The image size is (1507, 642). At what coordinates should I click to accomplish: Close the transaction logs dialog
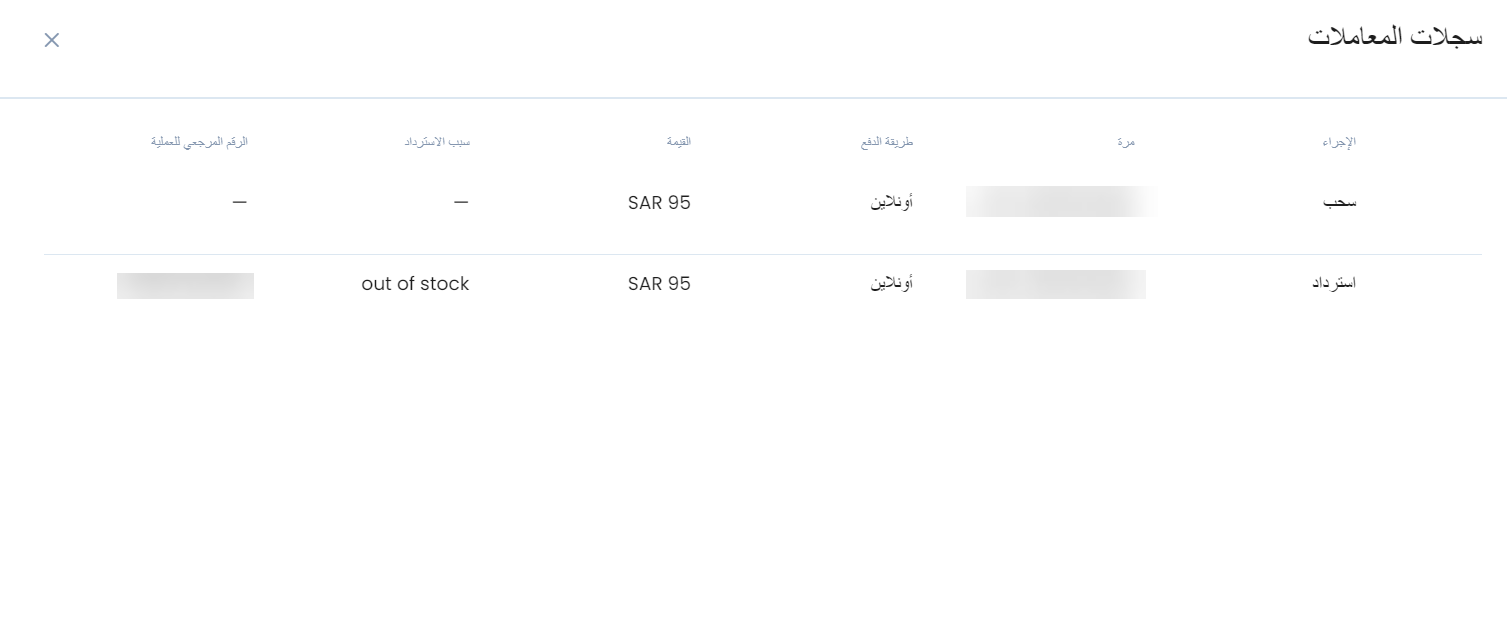[x=52, y=40]
